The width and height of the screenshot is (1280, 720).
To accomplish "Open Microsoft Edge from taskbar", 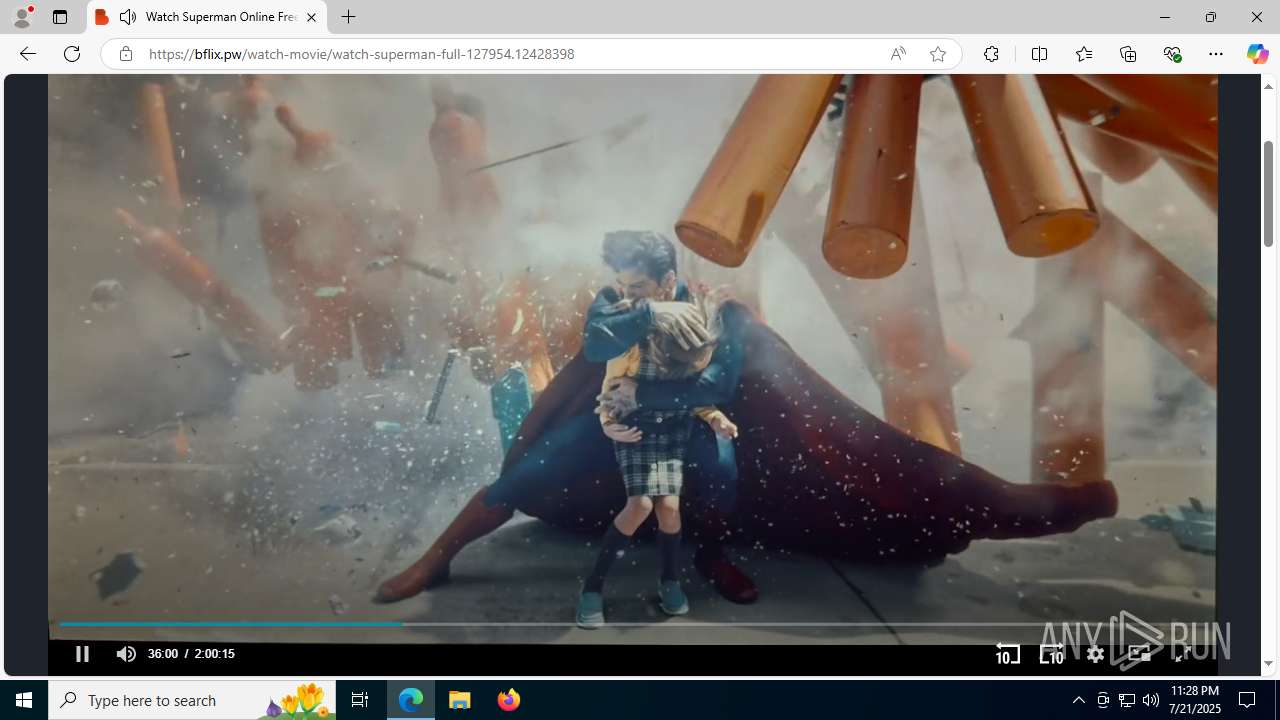I will coord(411,700).
